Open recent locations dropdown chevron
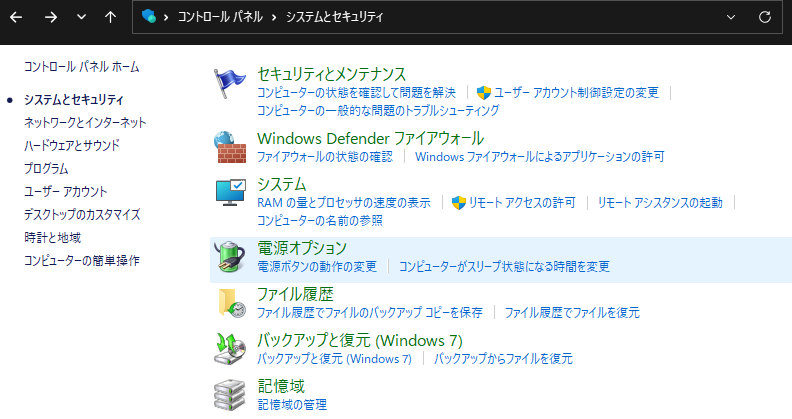This screenshot has width=792, height=419. point(81,17)
